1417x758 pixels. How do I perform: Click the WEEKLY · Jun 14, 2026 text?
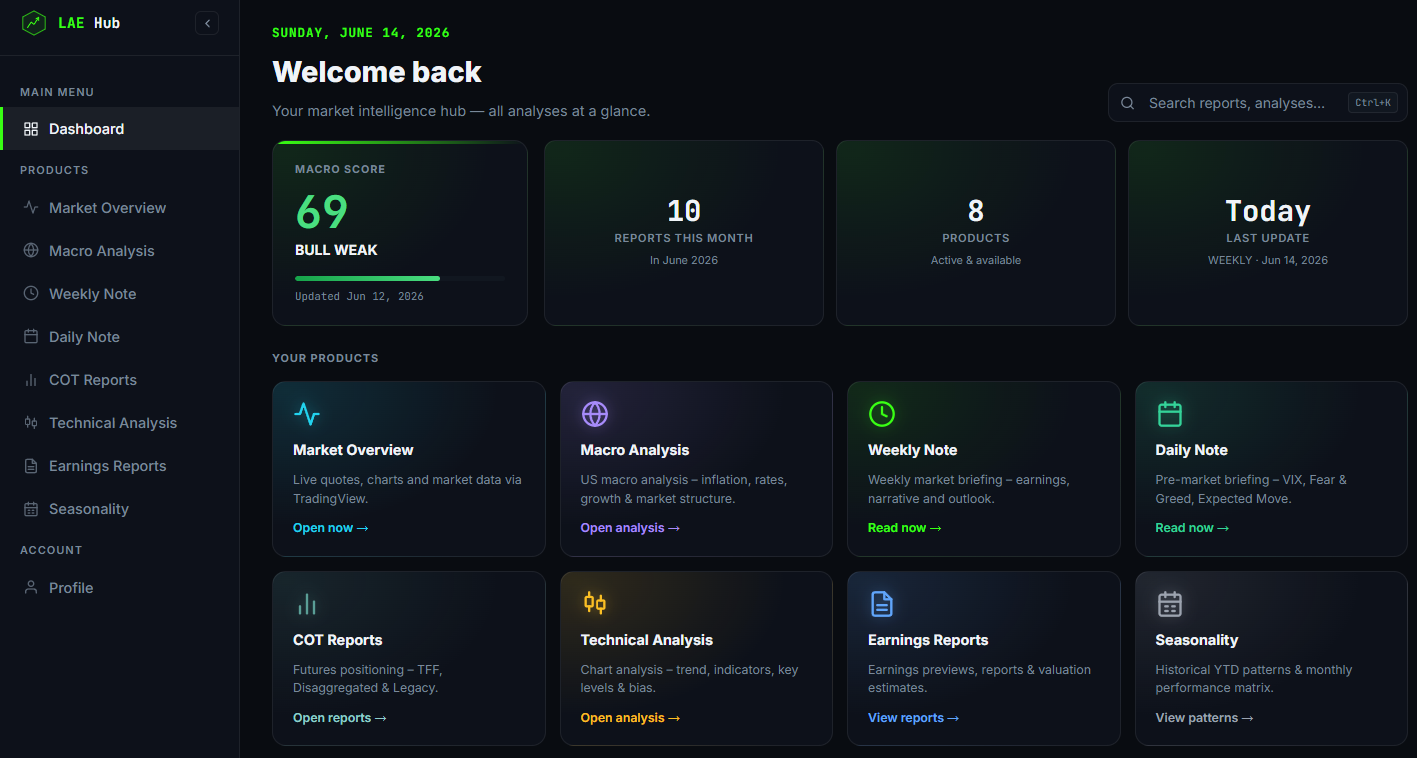1268,260
